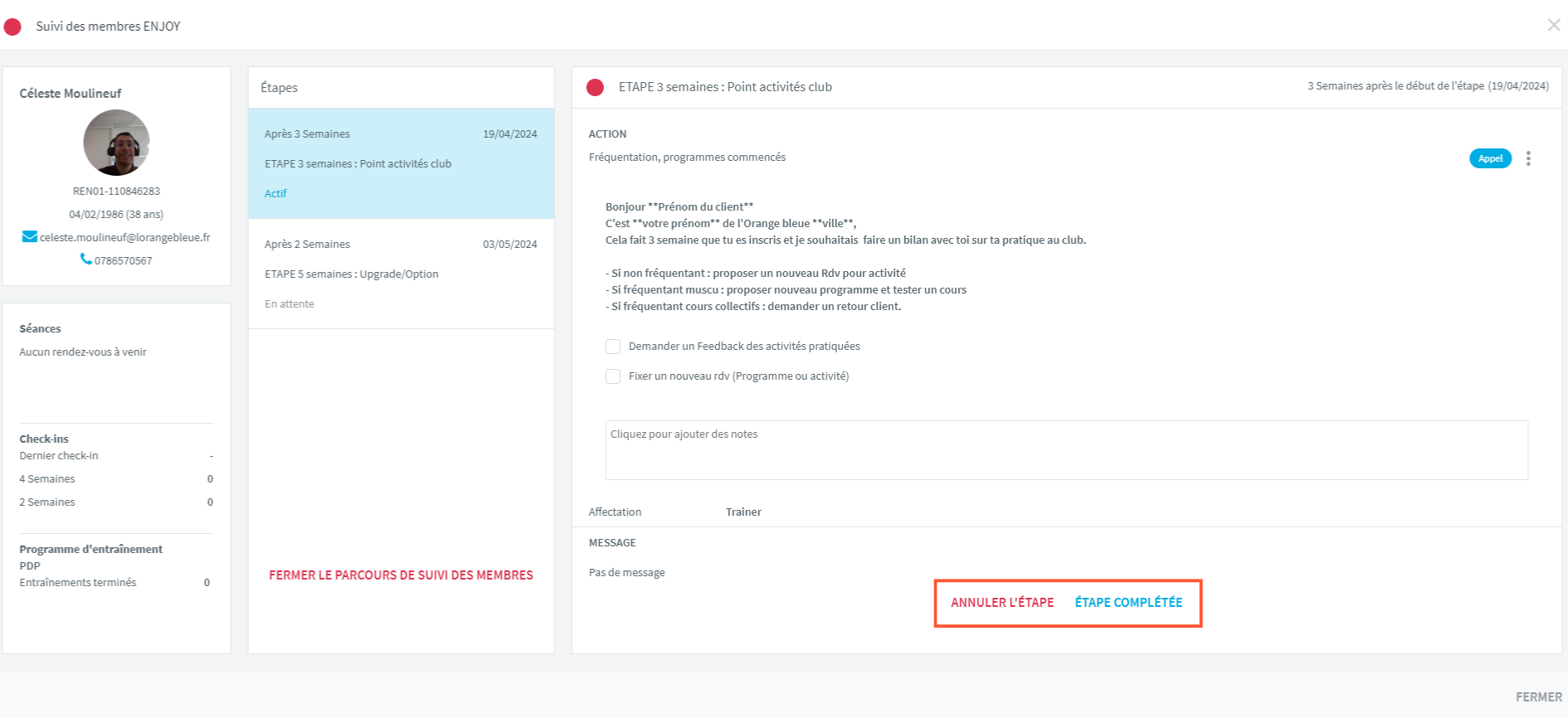Click date 03/05/2024 in steps list
This screenshot has width=1568, height=718.
pos(509,244)
